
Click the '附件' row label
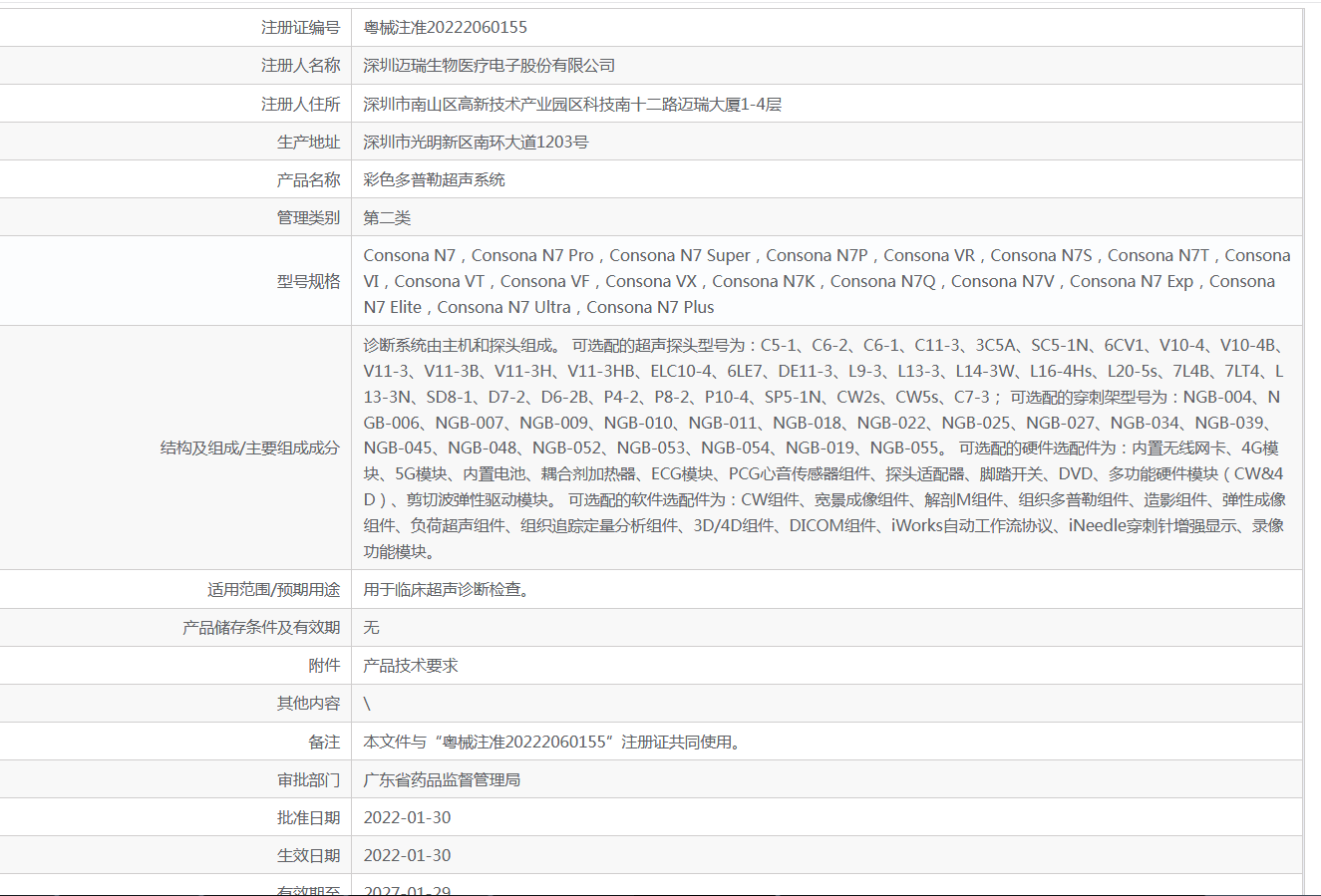pyautogui.click(x=324, y=666)
